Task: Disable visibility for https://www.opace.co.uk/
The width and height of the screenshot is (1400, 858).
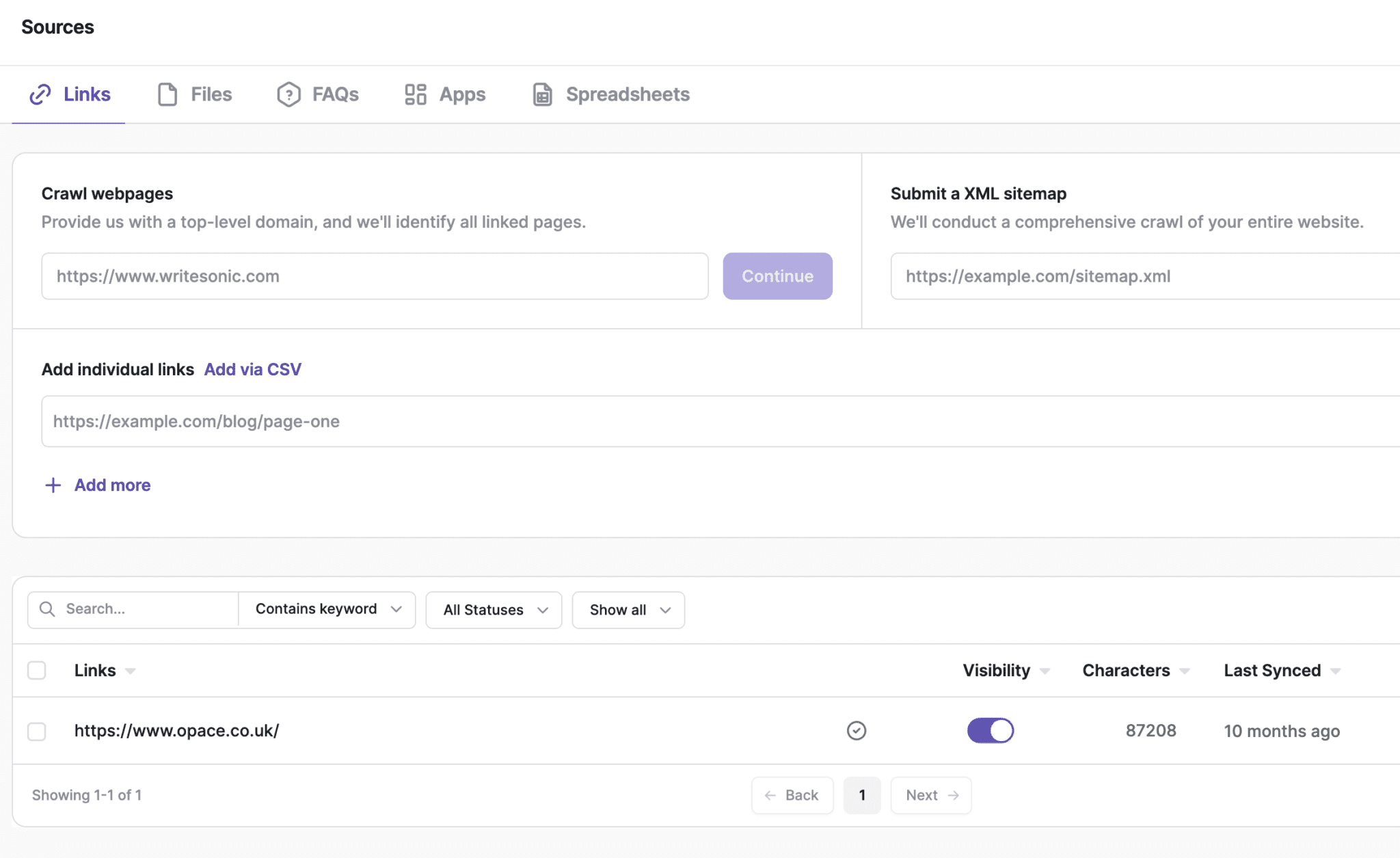Action: pyautogui.click(x=991, y=730)
